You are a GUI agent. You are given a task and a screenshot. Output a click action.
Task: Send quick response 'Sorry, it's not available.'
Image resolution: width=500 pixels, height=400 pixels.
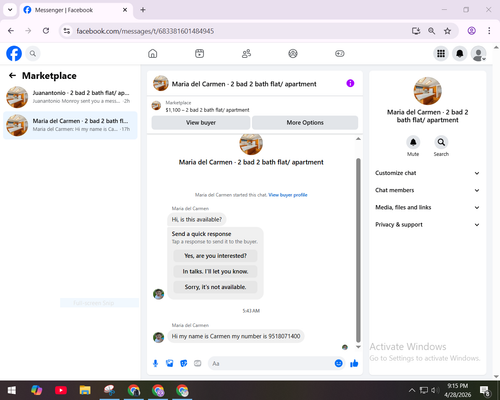pyautogui.click(x=215, y=287)
